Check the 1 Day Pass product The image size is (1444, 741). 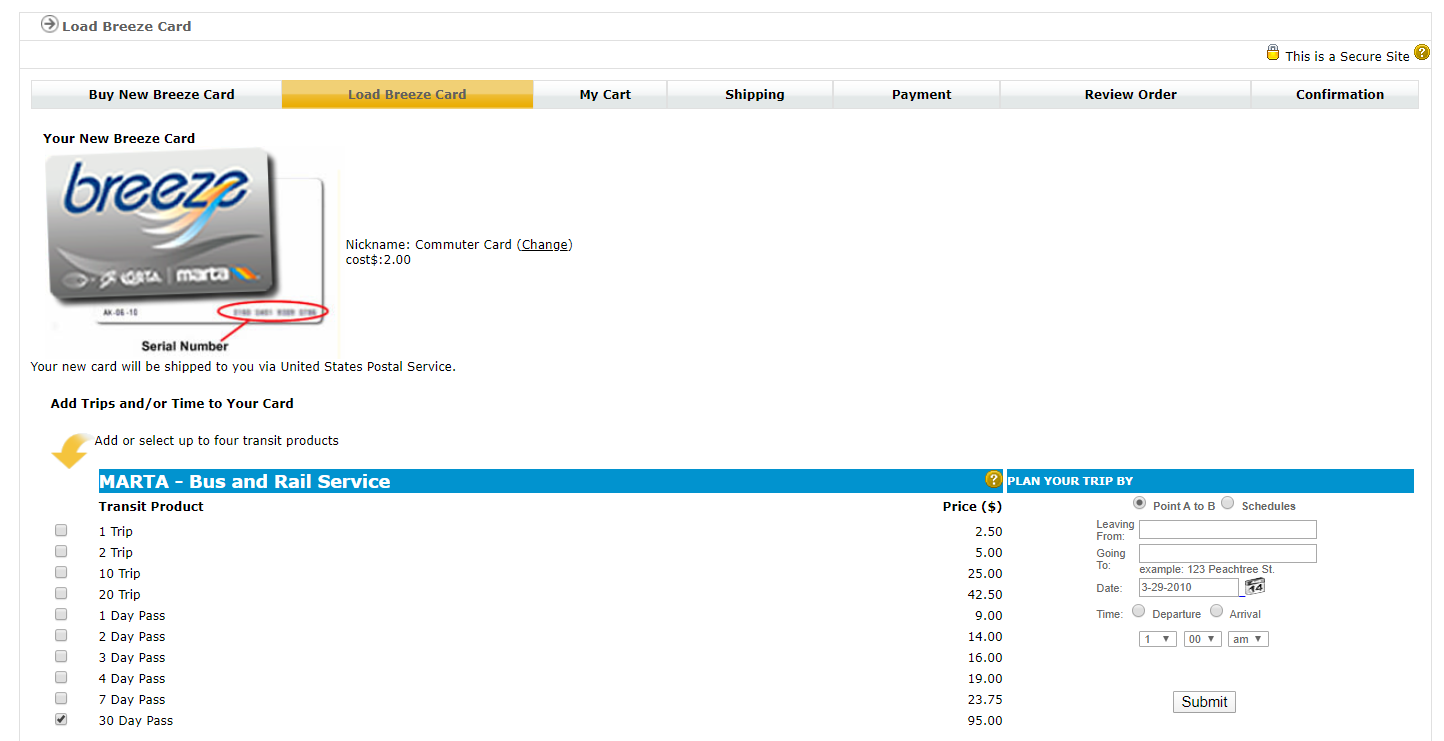point(61,614)
